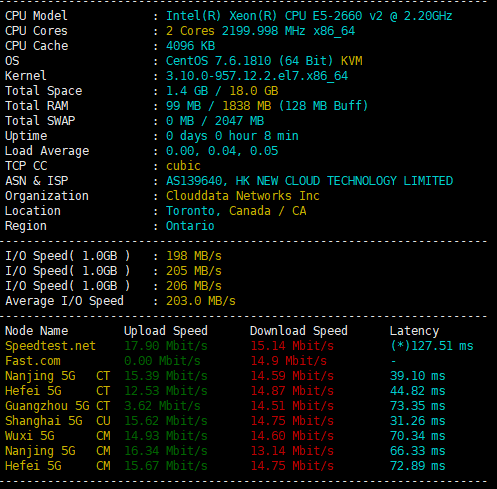Click the CentOS 7.6.1810 OS value
Viewport: 497px width, 489px height.
click(264, 61)
